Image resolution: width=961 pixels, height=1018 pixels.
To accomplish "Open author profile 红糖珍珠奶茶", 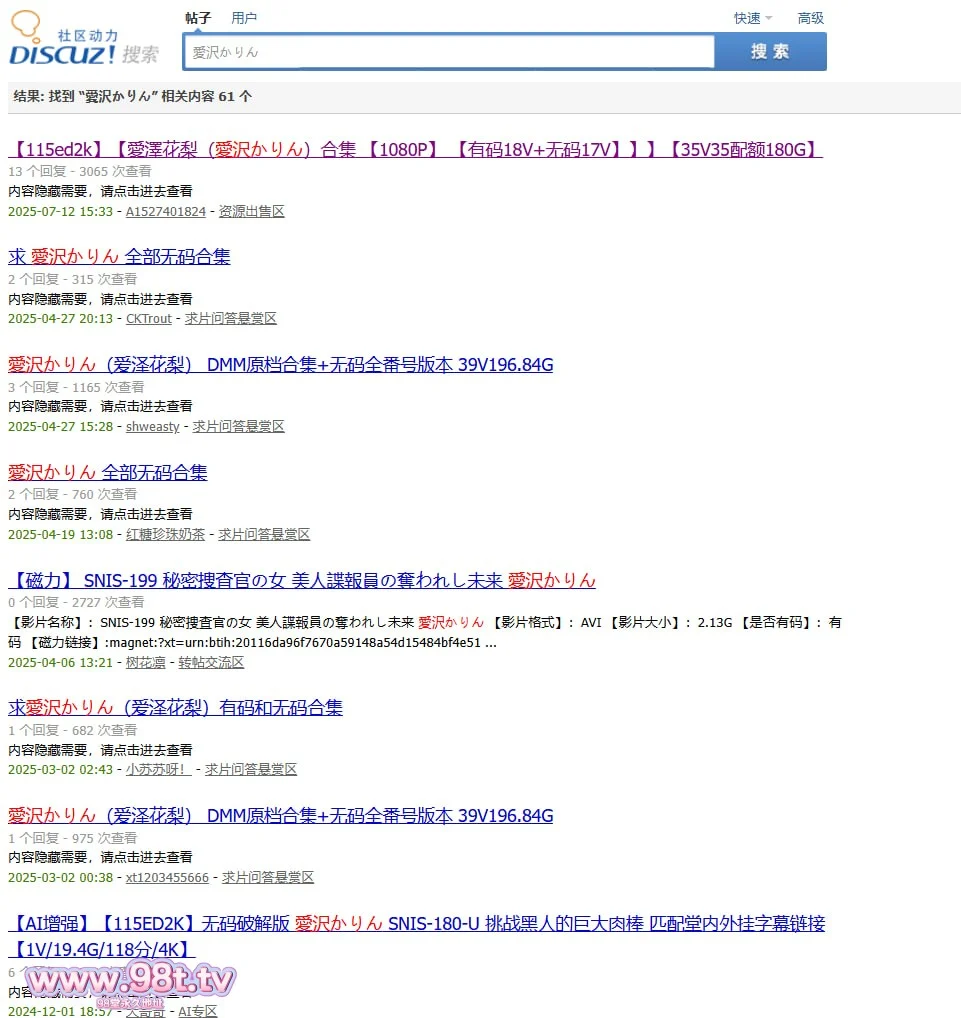I will pyautogui.click(x=165, y=535).
